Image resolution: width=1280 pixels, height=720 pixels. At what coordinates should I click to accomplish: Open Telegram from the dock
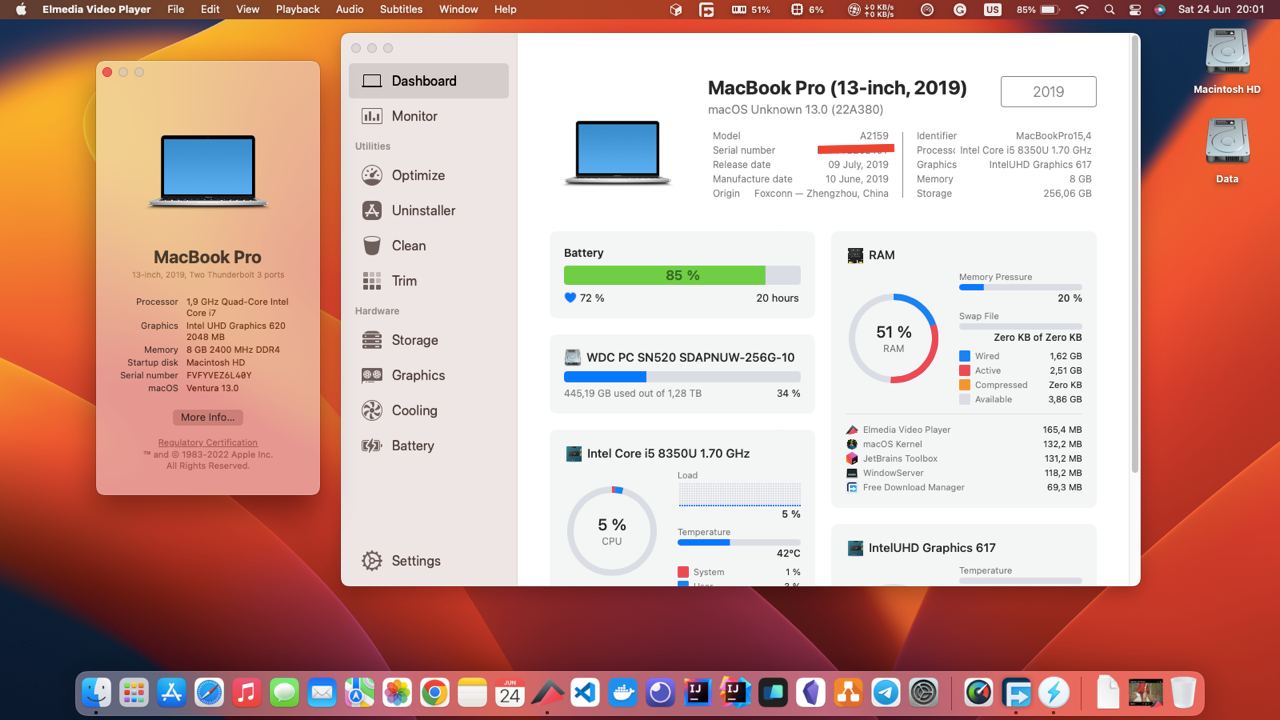[886, 692]
